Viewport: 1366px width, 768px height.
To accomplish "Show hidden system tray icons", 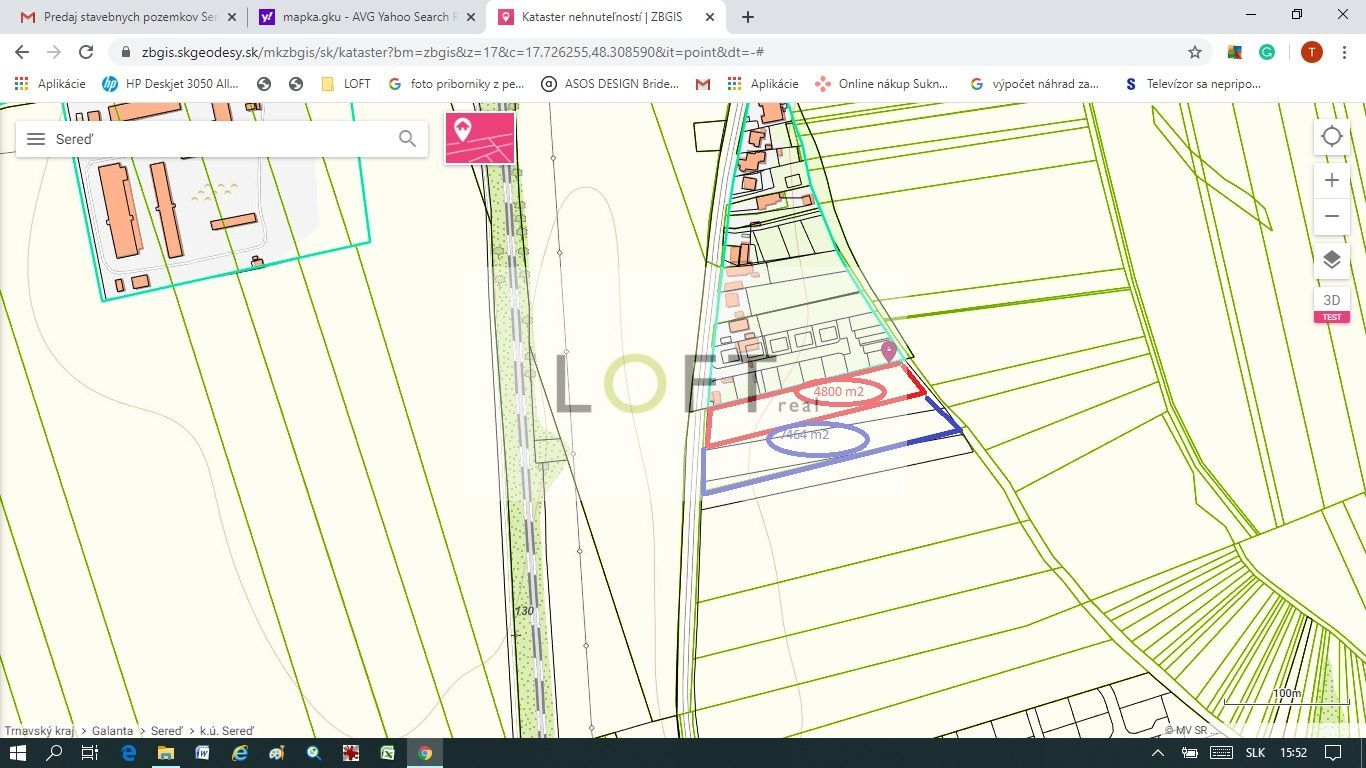I will tap(1158, 753).
